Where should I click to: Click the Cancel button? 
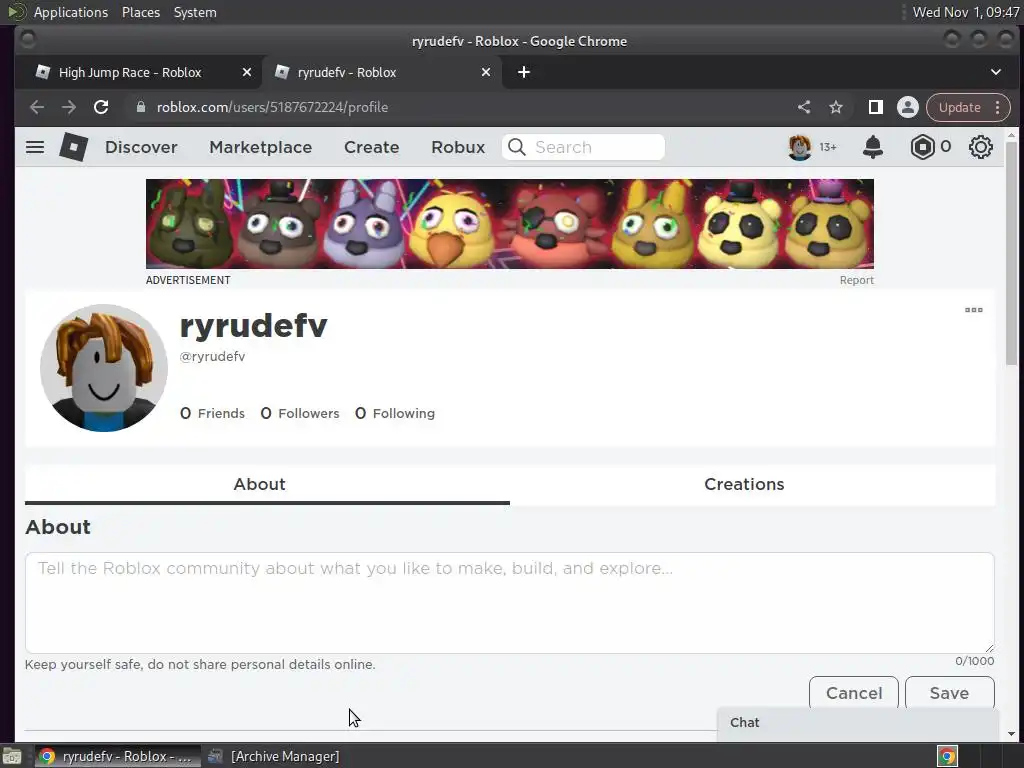854,693
